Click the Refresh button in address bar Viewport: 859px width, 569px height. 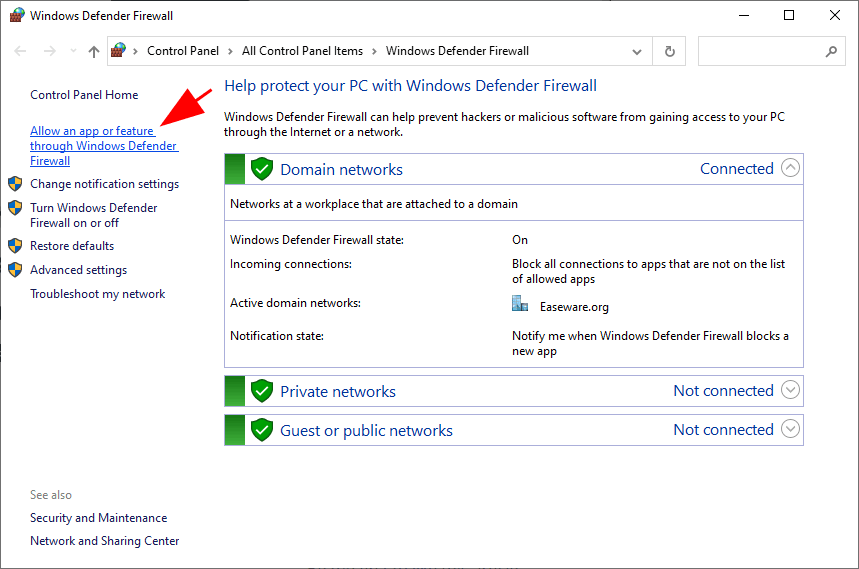point(669,51)
